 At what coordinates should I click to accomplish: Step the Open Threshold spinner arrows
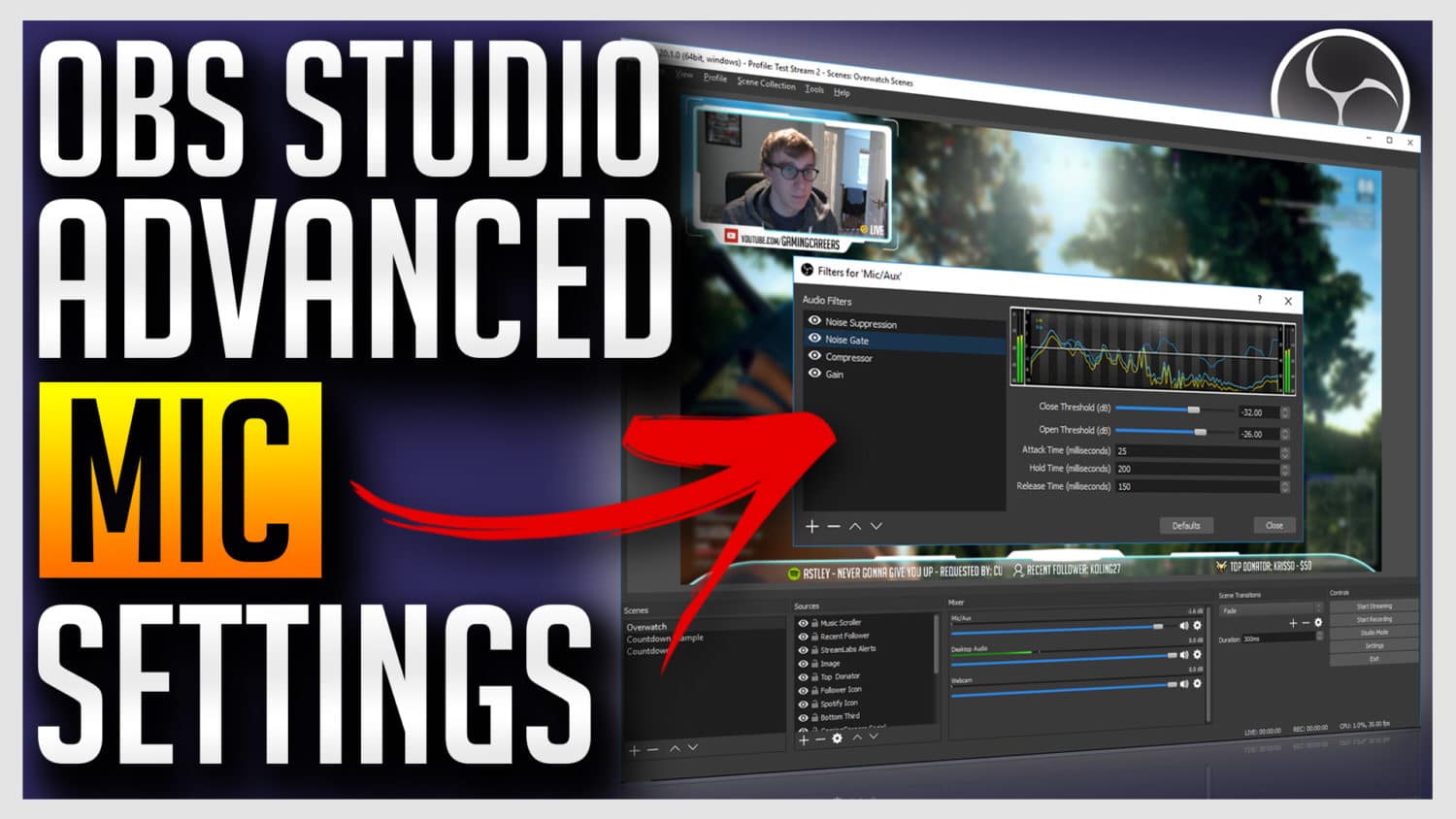point(1285,435)
